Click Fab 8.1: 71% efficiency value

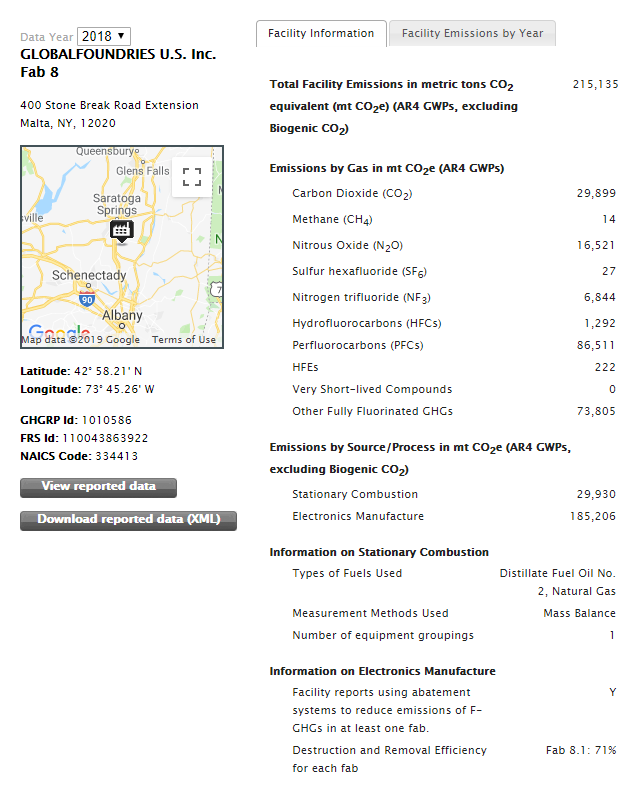[x=581, y=750]
